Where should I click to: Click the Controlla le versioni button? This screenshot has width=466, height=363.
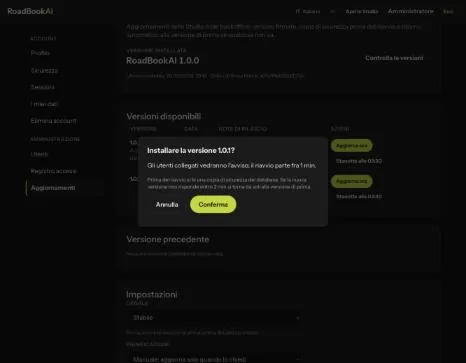coord(394,58)
